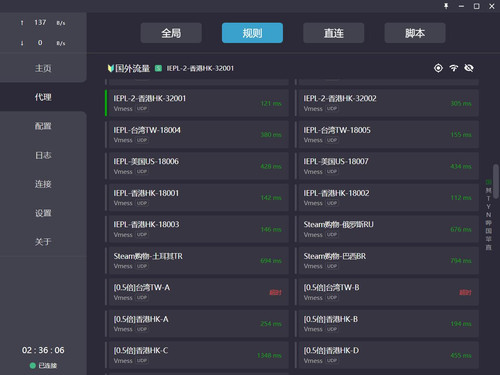Select the [0.5倍]台湾TW-B node
Viewport: 500px width, 375px height.
click(387, 292)
